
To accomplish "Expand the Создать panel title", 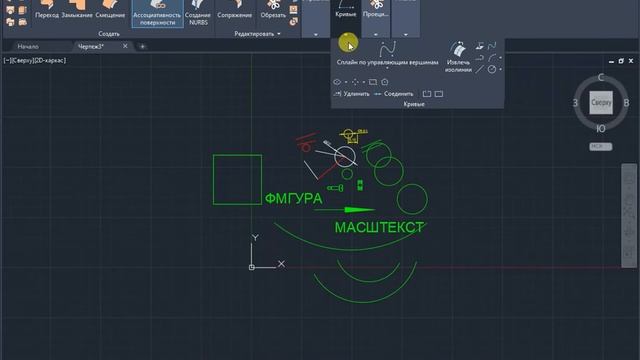I will 109,34.
